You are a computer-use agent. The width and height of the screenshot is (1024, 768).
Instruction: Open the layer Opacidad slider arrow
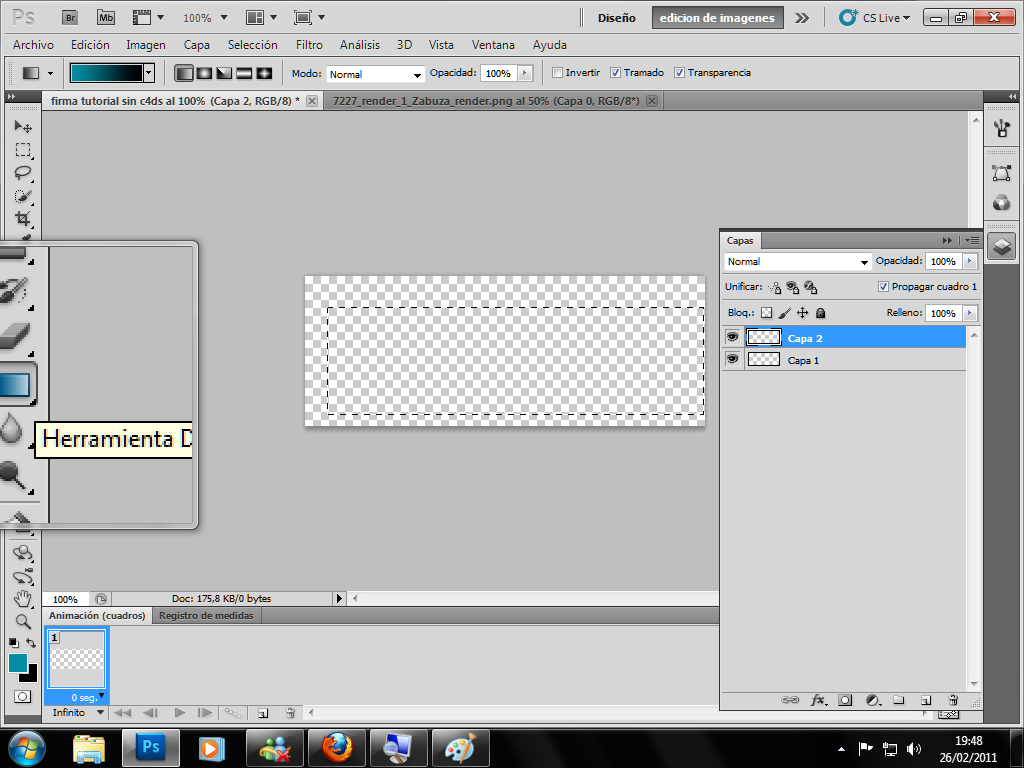click(x=970, y=261)
